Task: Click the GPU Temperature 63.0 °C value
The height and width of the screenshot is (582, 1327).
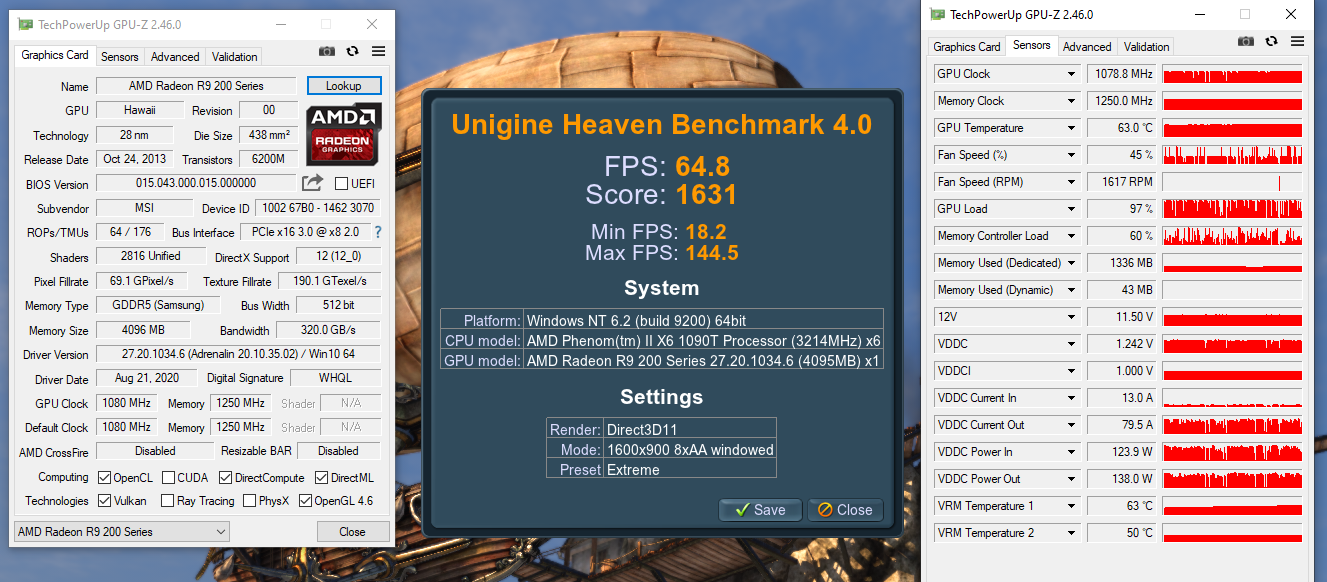Action: pos(1122,128)
